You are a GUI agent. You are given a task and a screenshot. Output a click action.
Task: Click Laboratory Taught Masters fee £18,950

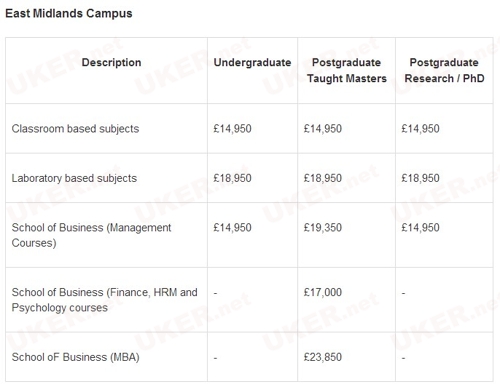[x=323, y=178]
